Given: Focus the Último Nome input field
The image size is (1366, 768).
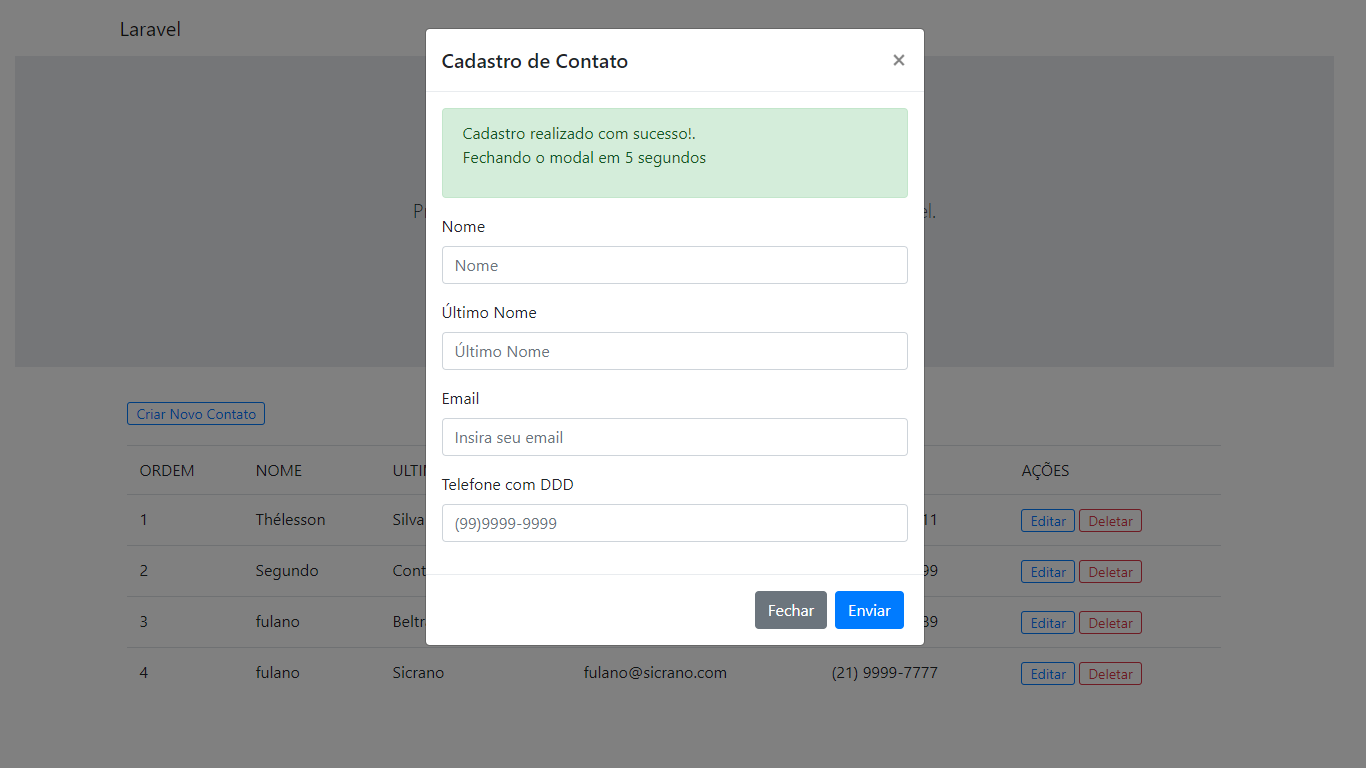Looking at the screenshot, I should click(675, 351).
